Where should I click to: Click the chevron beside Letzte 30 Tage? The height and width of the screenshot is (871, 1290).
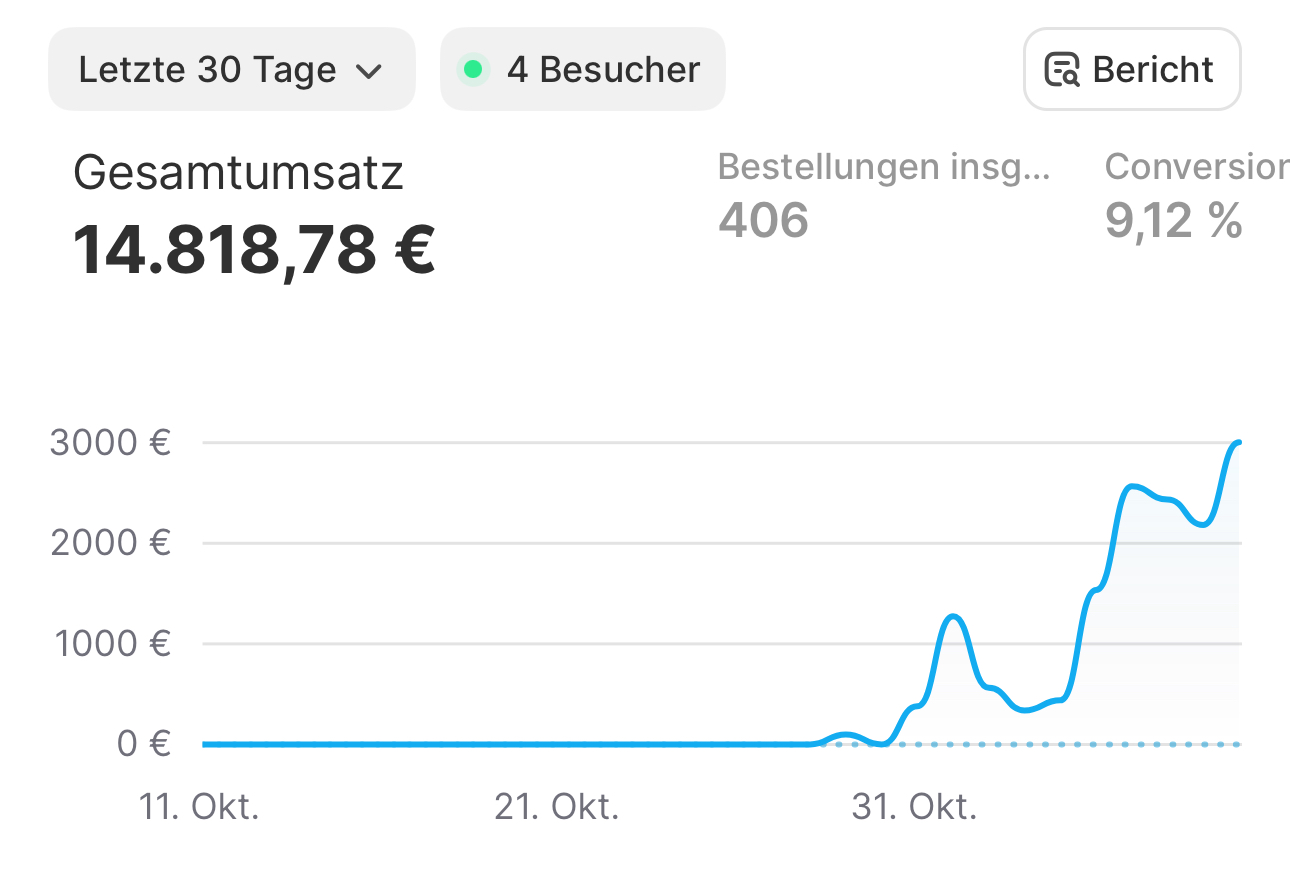pos(369,71)
